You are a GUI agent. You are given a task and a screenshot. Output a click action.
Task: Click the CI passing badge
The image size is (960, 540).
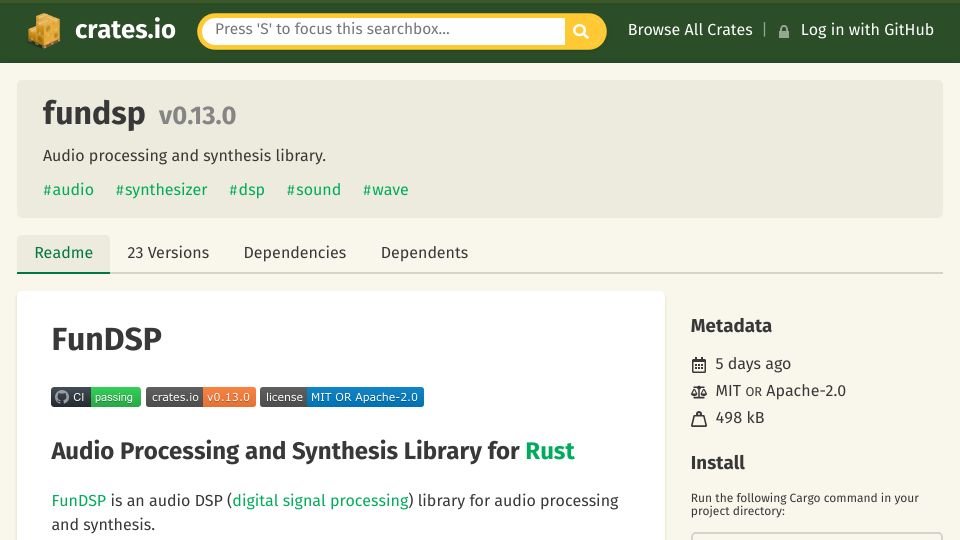coord(96,397)
